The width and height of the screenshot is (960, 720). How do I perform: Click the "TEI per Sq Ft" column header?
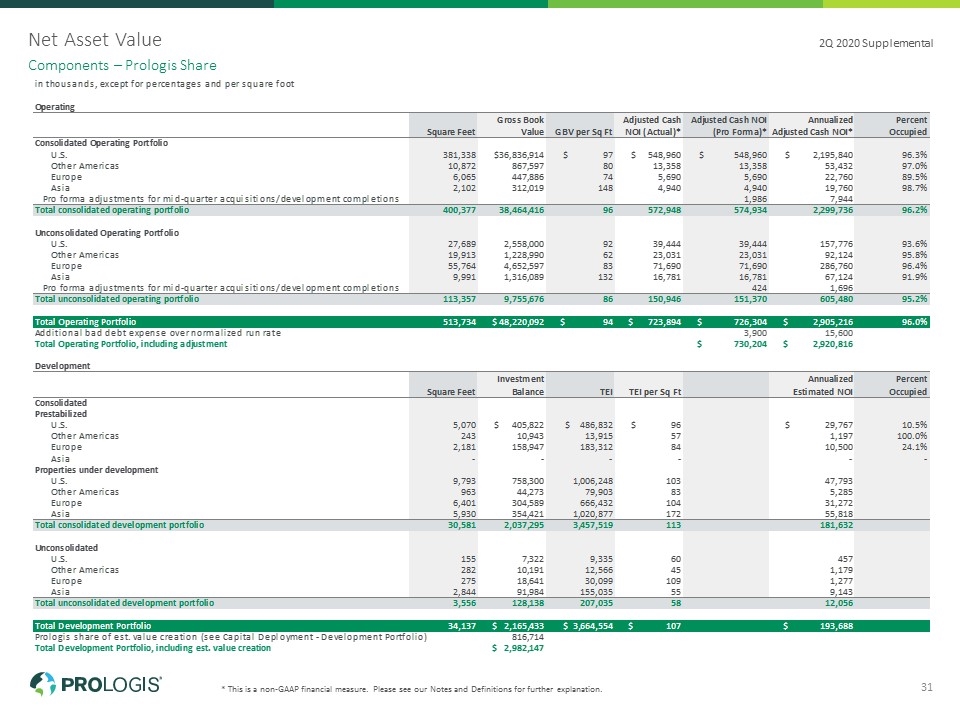click(654, 392)
